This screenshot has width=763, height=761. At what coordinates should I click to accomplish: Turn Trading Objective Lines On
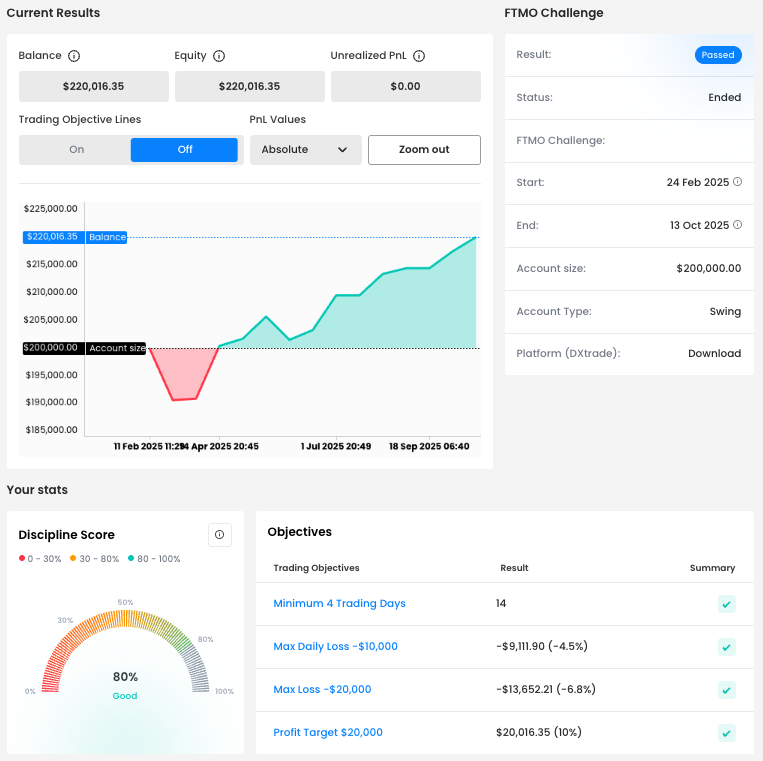pyautogui.click(x=77, y=150)
